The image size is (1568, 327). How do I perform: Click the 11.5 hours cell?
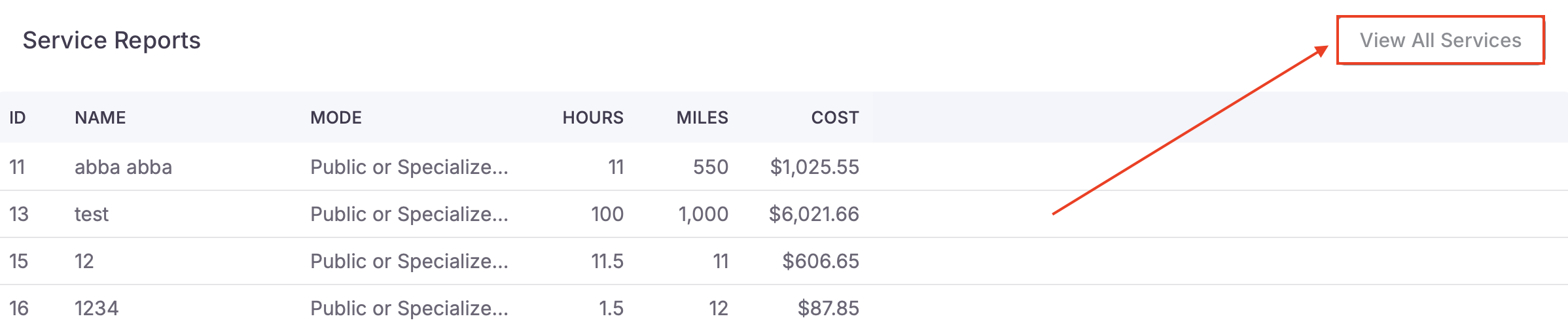607,262
